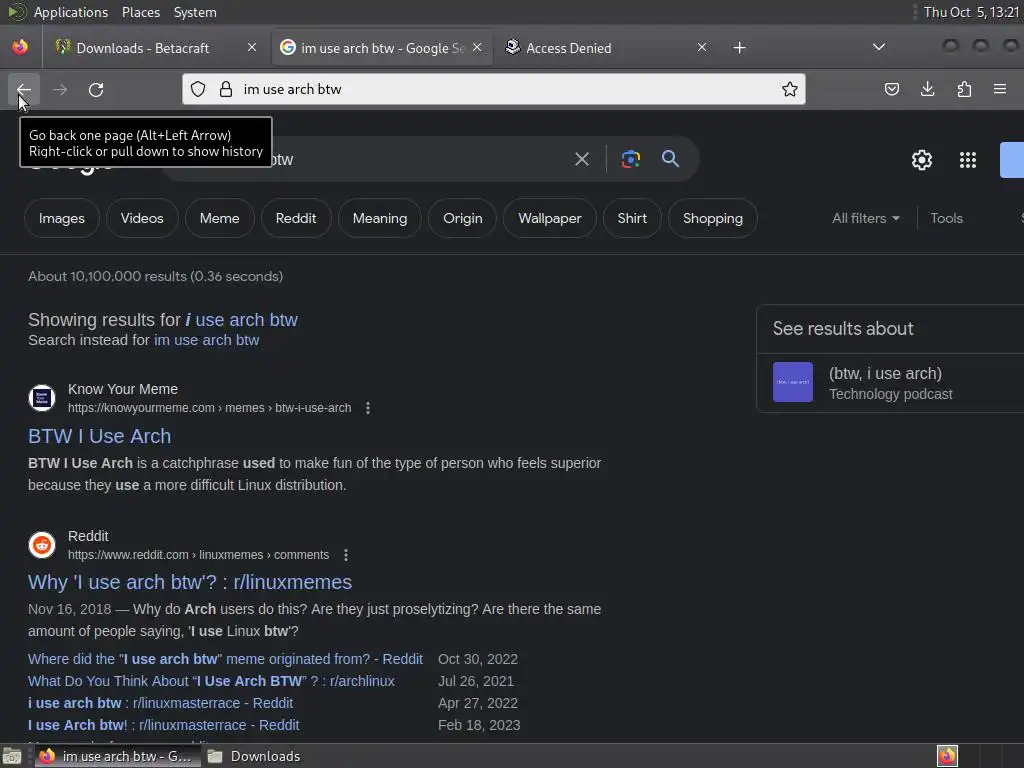Viewport: 1024px width, 768px height.
Task: Expand the list all tabs chevron
Action: (879, 47)
